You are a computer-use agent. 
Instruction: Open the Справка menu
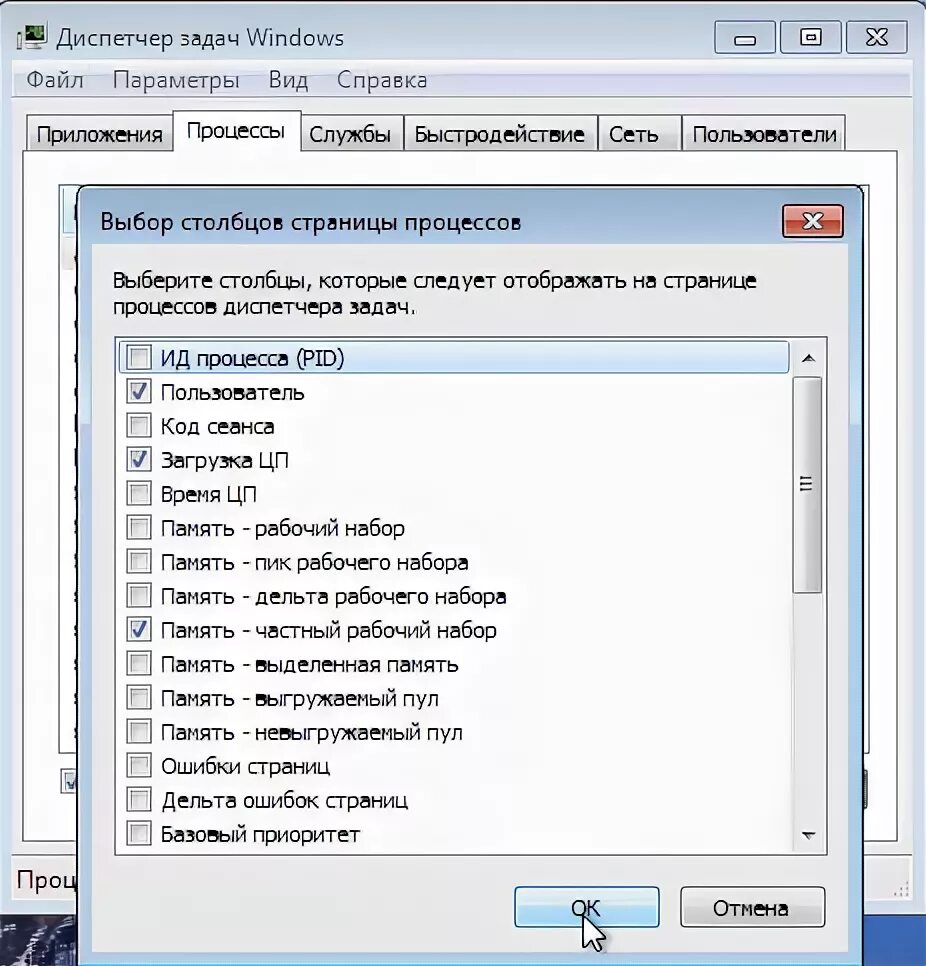click(x=382, y=80)
